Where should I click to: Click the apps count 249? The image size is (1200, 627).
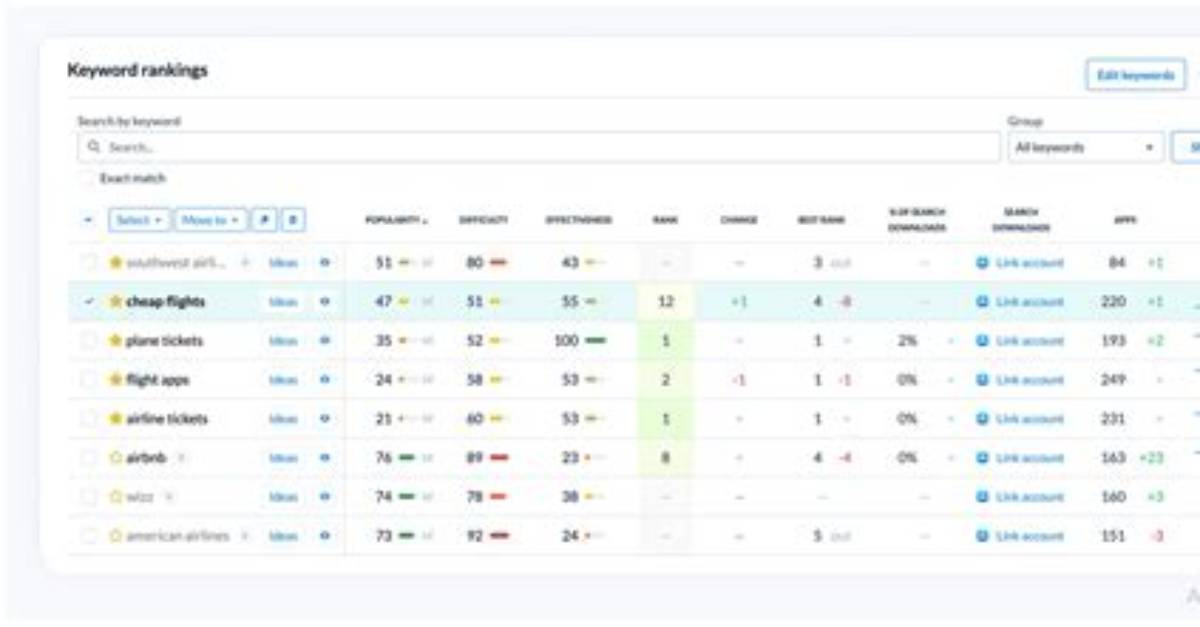coord(1113,380)
